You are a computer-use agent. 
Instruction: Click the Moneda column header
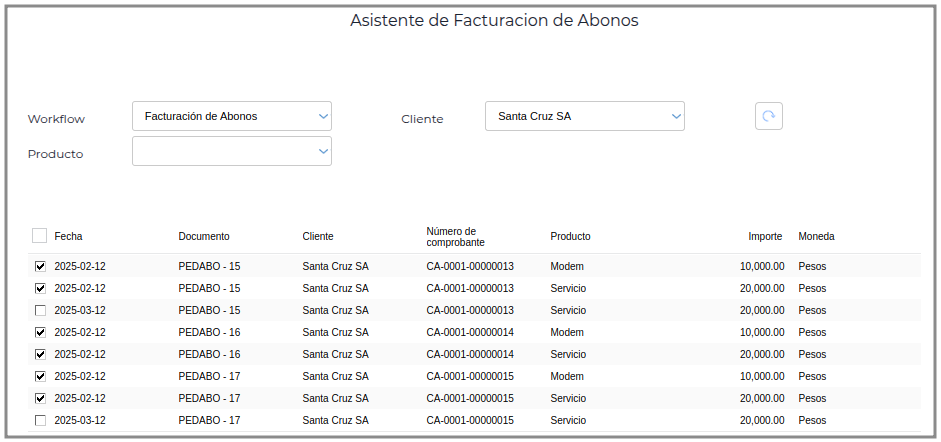tap(816, 237)
